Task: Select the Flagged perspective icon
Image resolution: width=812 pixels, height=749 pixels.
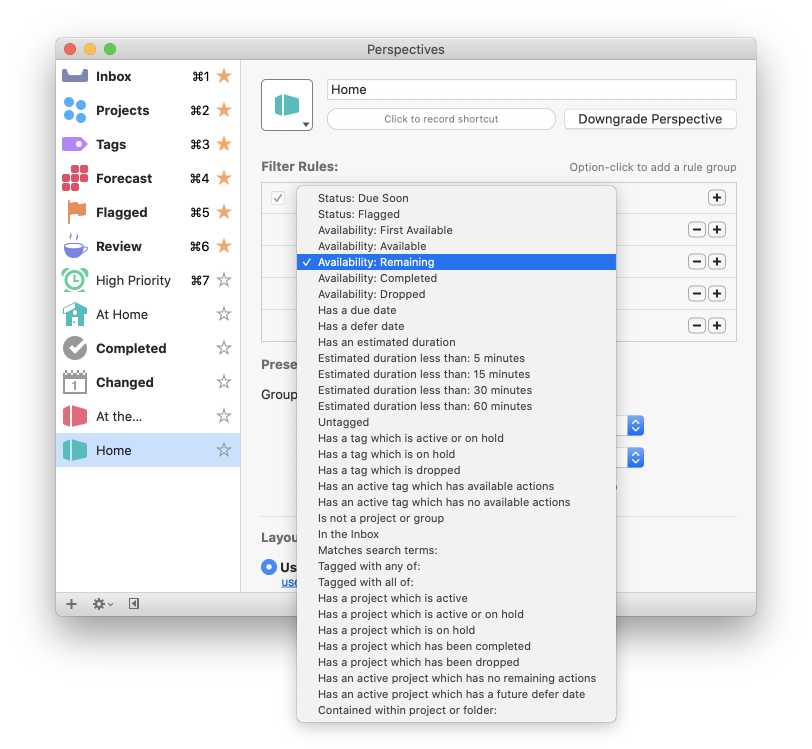Action: (x=76, y=212)
